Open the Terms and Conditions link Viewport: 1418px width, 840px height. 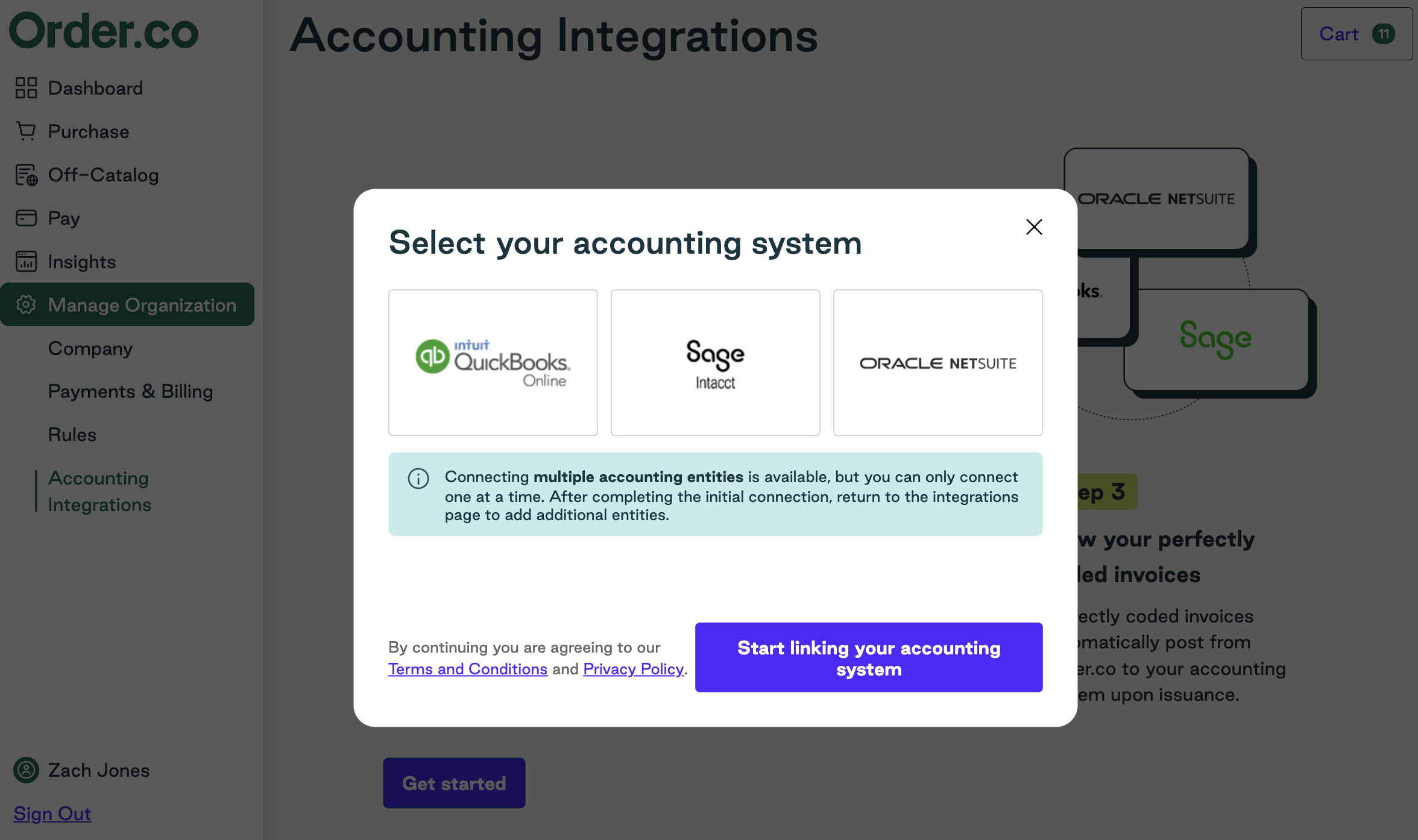tap(468, 669)
